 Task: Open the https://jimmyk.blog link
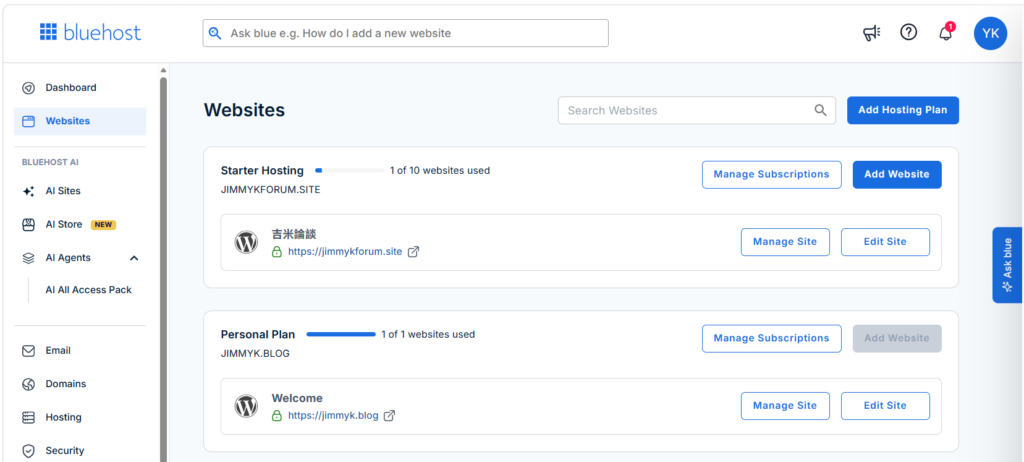coord(333,416)
